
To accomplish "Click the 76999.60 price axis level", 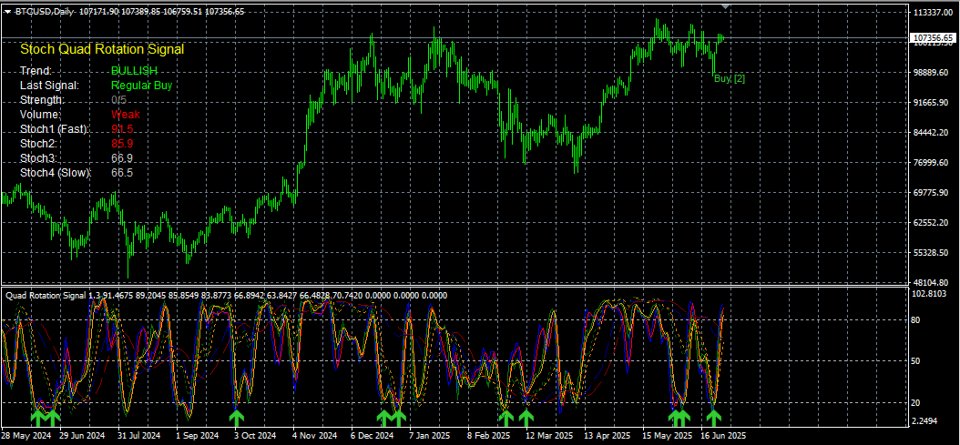I will [931, 163].
